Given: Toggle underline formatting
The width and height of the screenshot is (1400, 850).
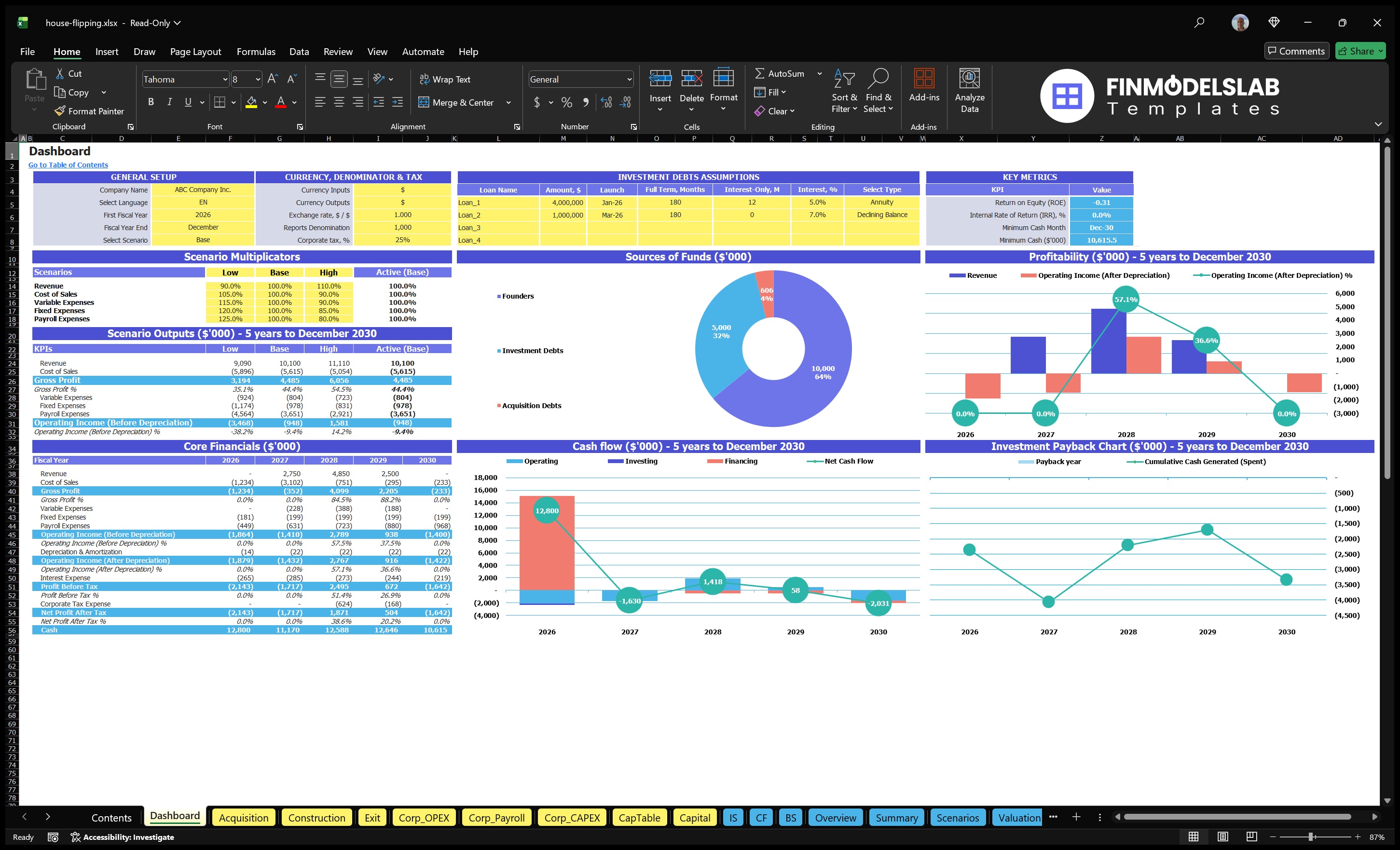Looking at the screenshot, I should (188, 102).
